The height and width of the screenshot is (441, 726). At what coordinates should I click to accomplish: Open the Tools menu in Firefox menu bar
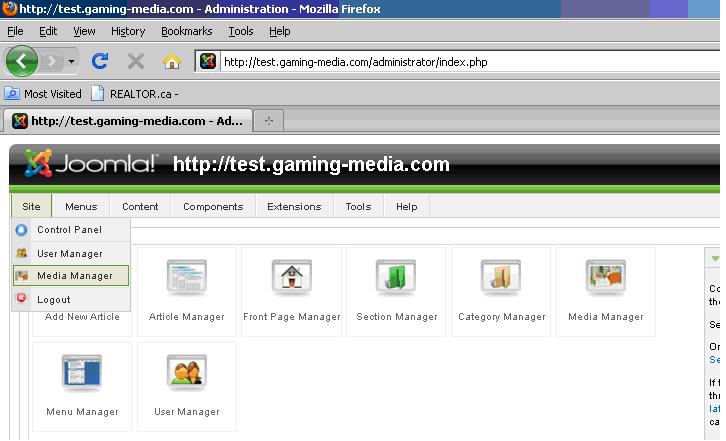click(241, 32)
